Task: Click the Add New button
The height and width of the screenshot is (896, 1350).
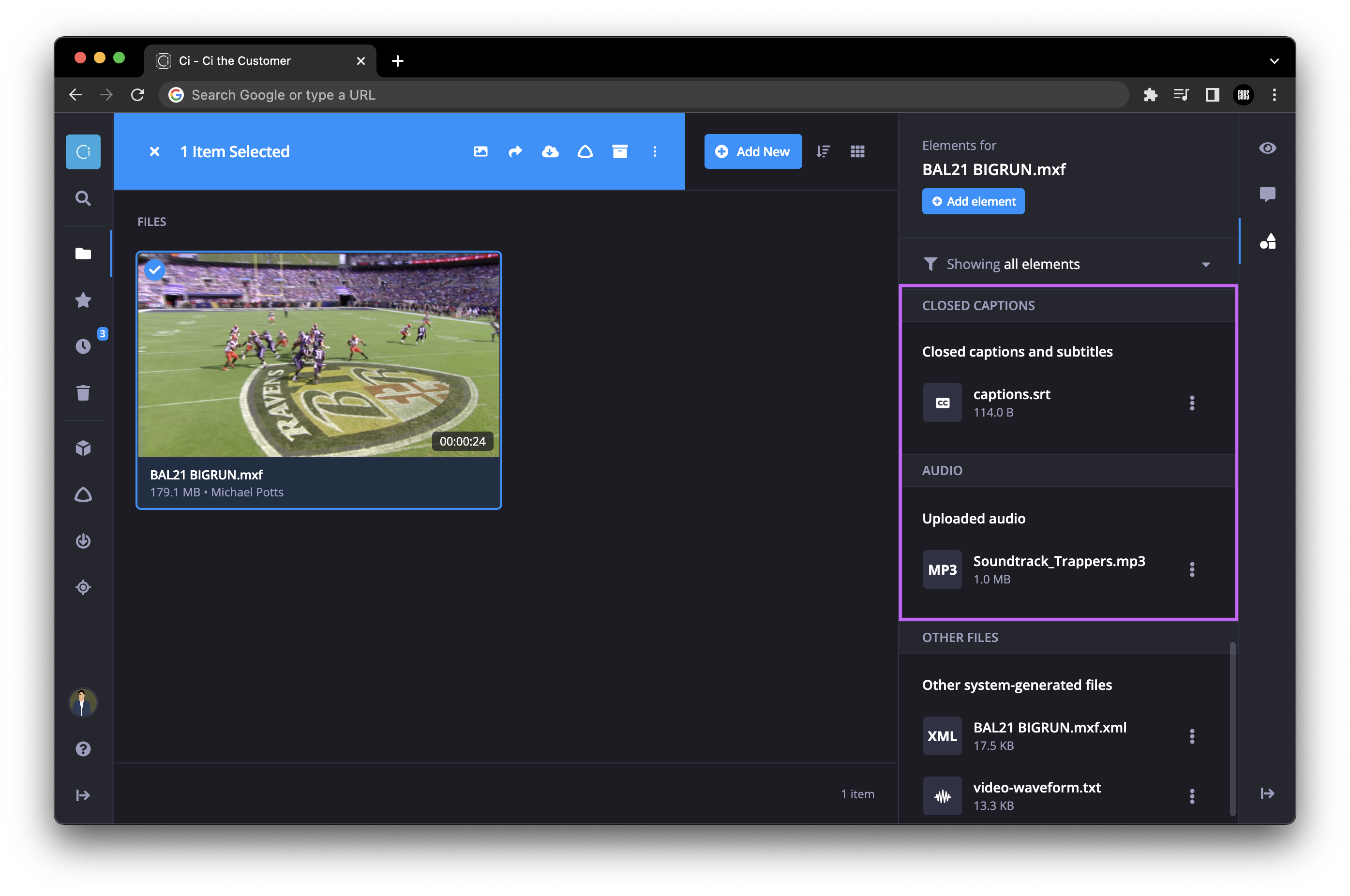Action: tap(753, 151)
